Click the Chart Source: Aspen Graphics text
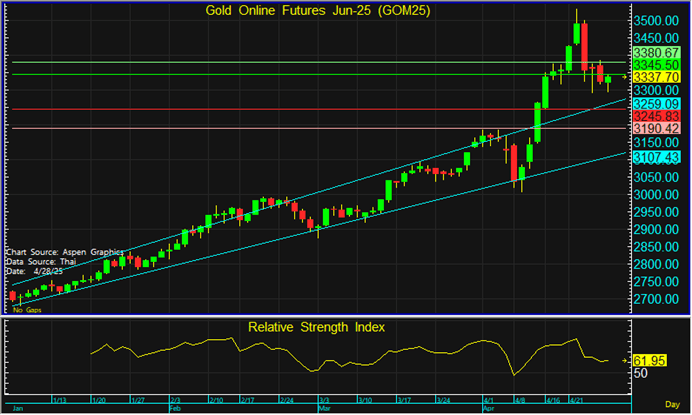Viewport: 692px width, 415px height. [x=54, y=252]
